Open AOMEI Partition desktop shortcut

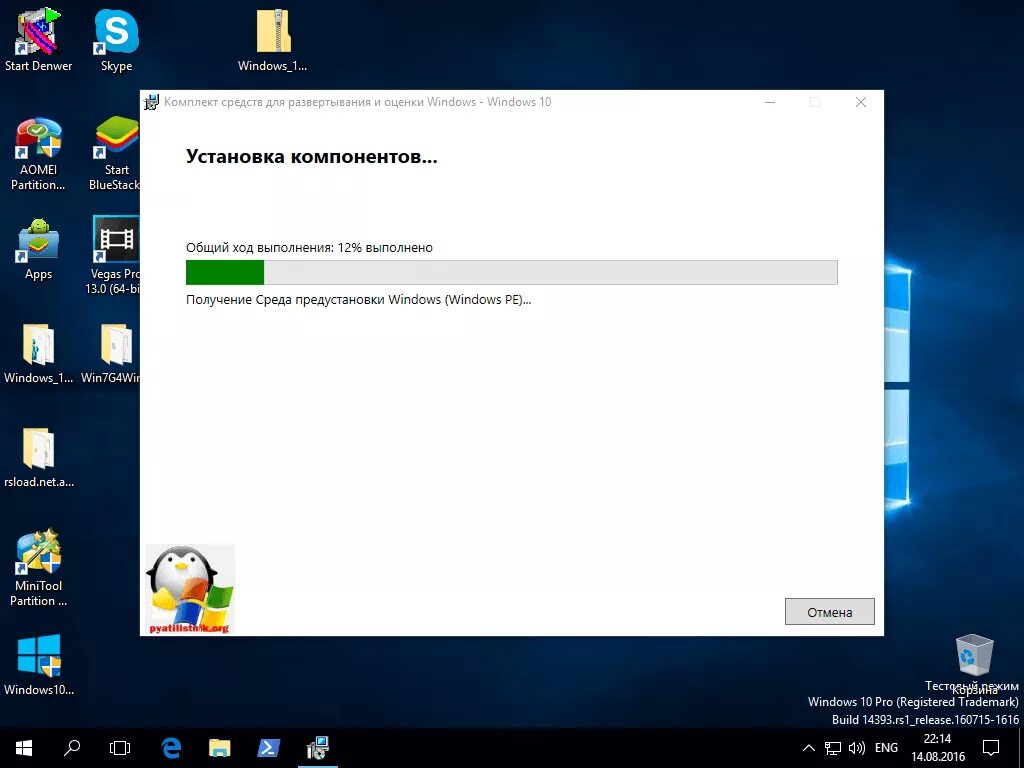pos(38,154)
